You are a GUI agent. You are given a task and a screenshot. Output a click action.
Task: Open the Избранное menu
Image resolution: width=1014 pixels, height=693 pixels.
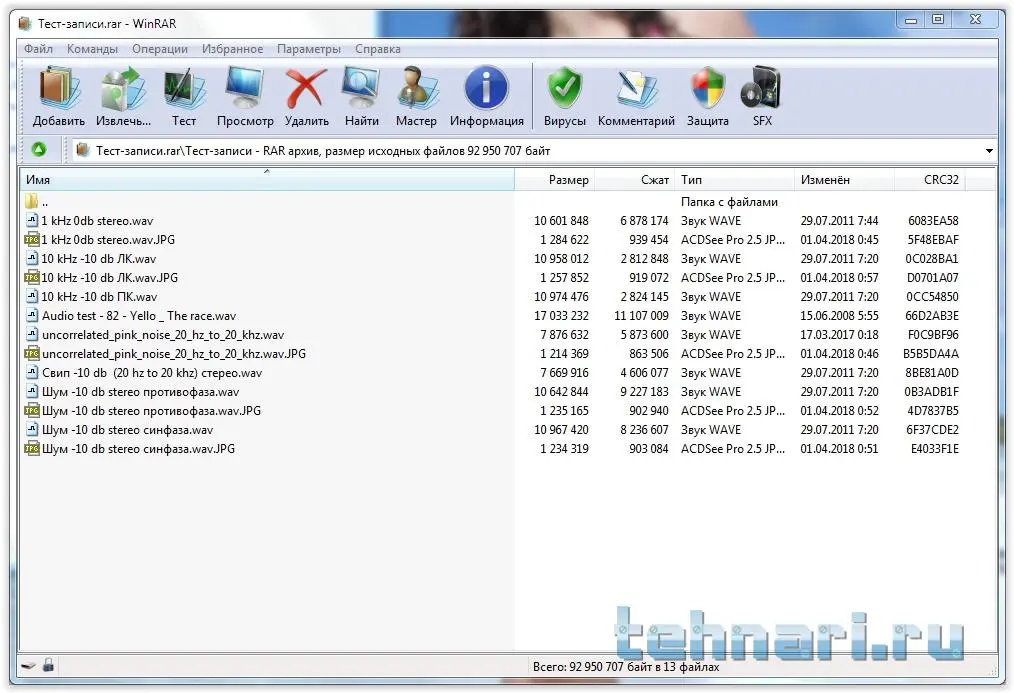point(232,49)
